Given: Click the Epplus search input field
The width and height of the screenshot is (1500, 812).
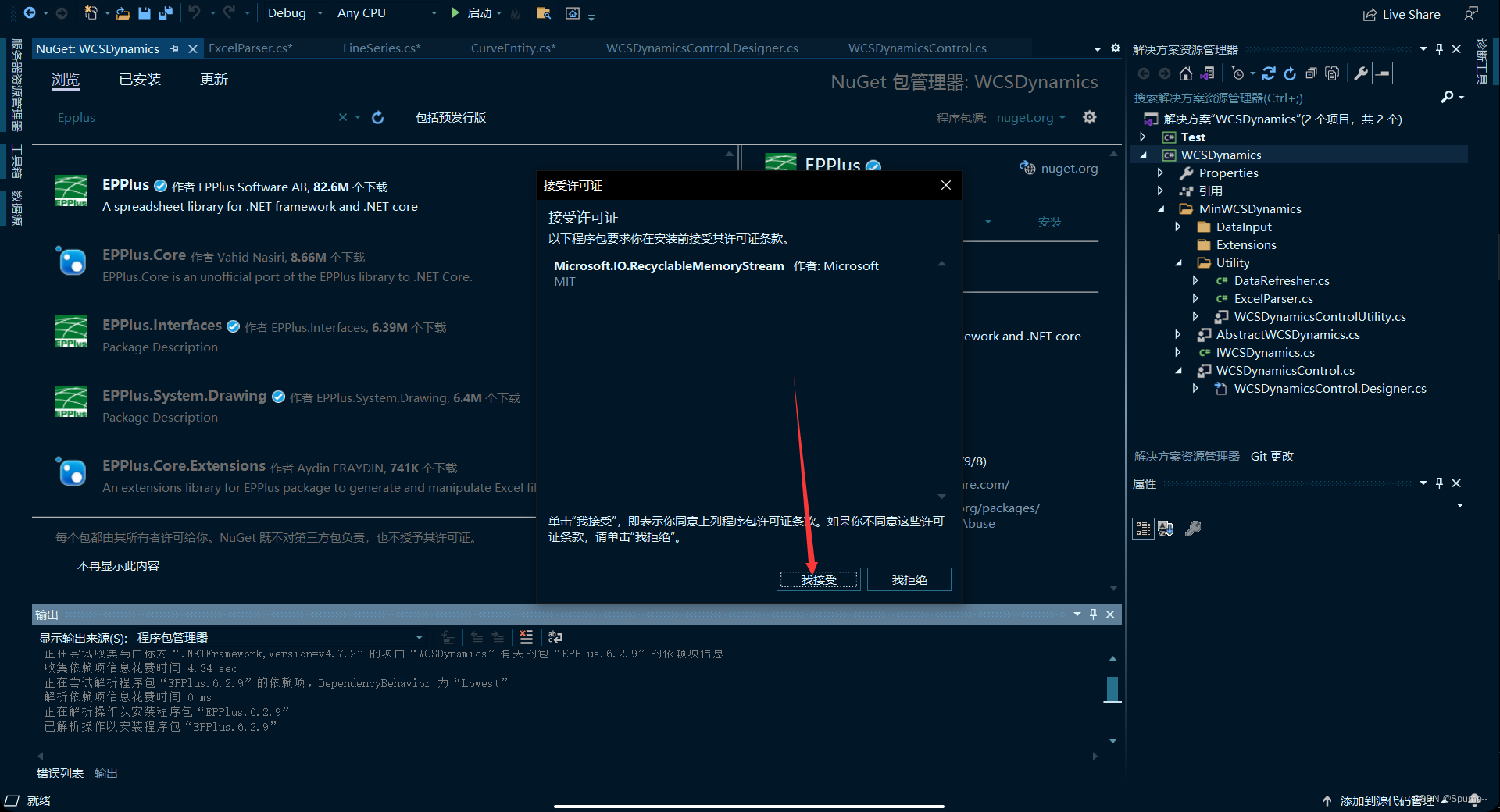Looking at the screenshot, I should pyautogui.click(x=195, y=117).
